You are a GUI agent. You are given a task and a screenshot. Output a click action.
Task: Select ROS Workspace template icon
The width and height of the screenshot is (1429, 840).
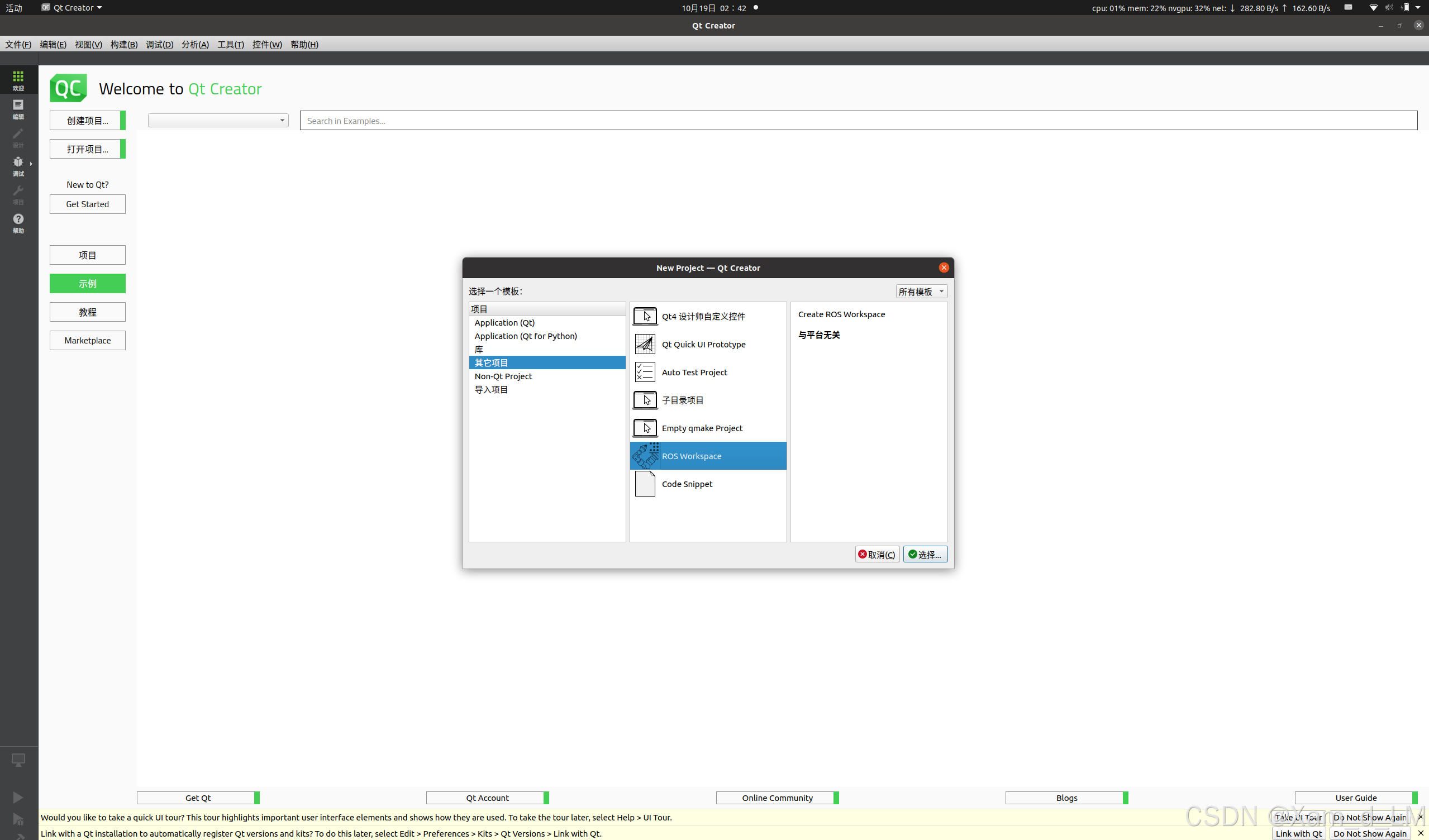(x=645, y=456)
